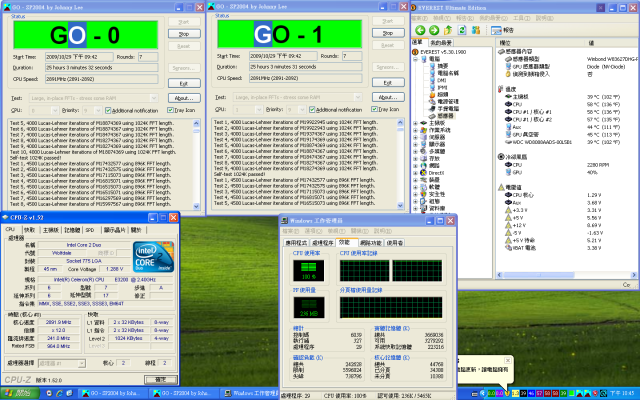Click Stop button in GO - 0 window
This screenshot has height=400, width=640.
(x=184, y=34)
